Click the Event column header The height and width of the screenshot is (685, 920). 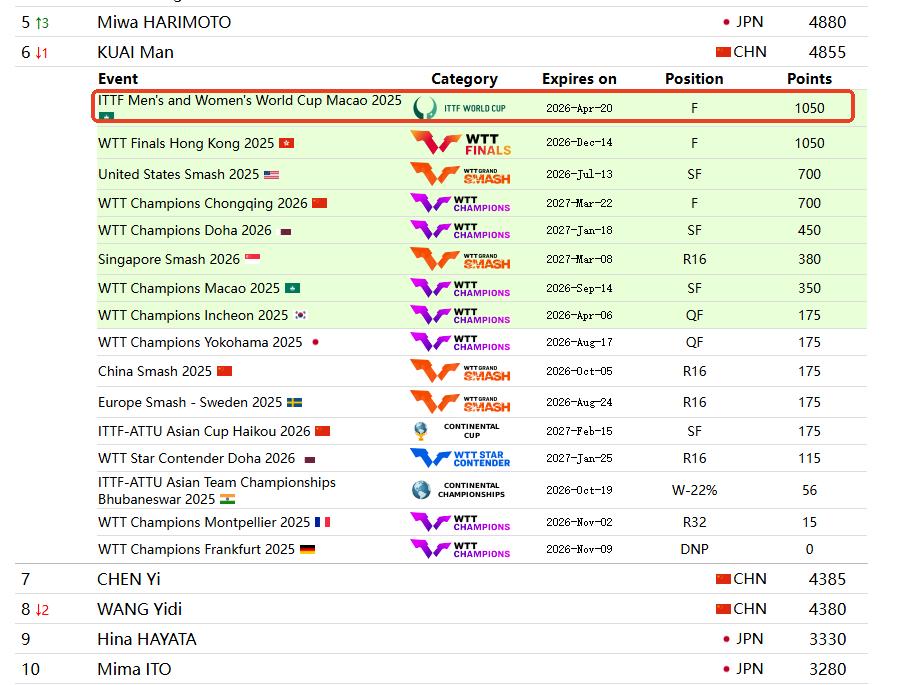point(118,79)
